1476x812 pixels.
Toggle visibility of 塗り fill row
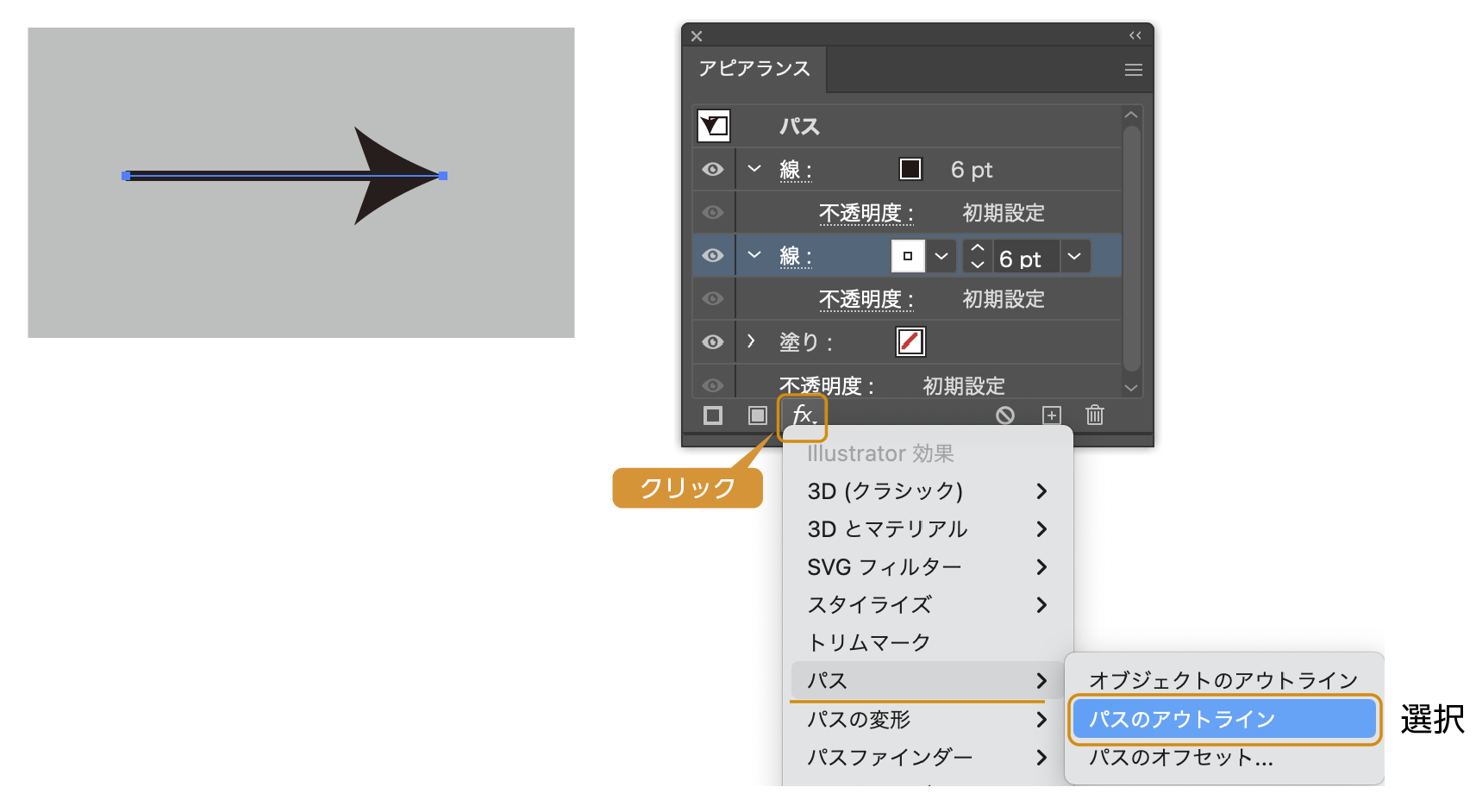point(713,341)
